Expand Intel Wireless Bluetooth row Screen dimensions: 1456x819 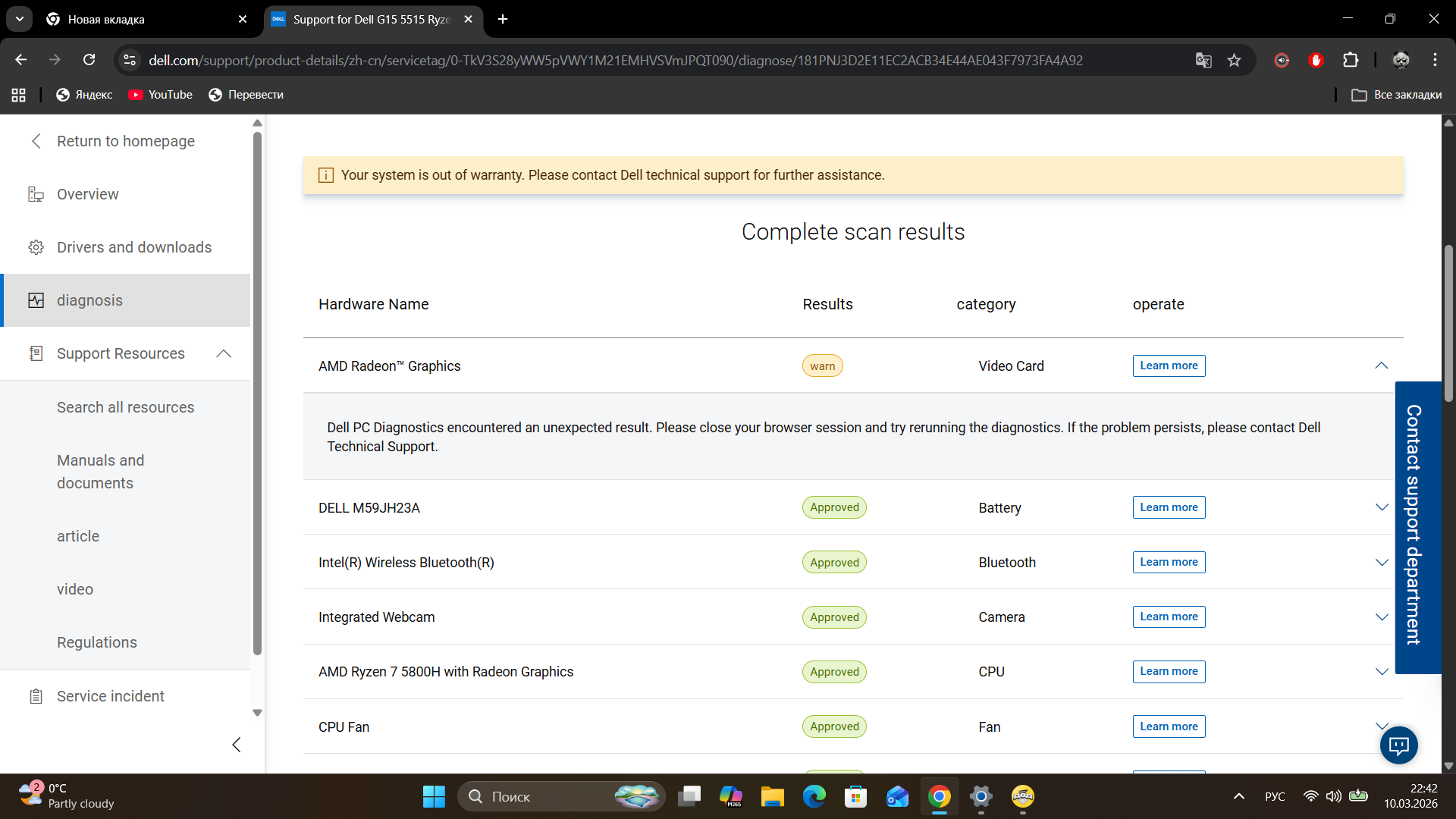tap(1382, 562)
